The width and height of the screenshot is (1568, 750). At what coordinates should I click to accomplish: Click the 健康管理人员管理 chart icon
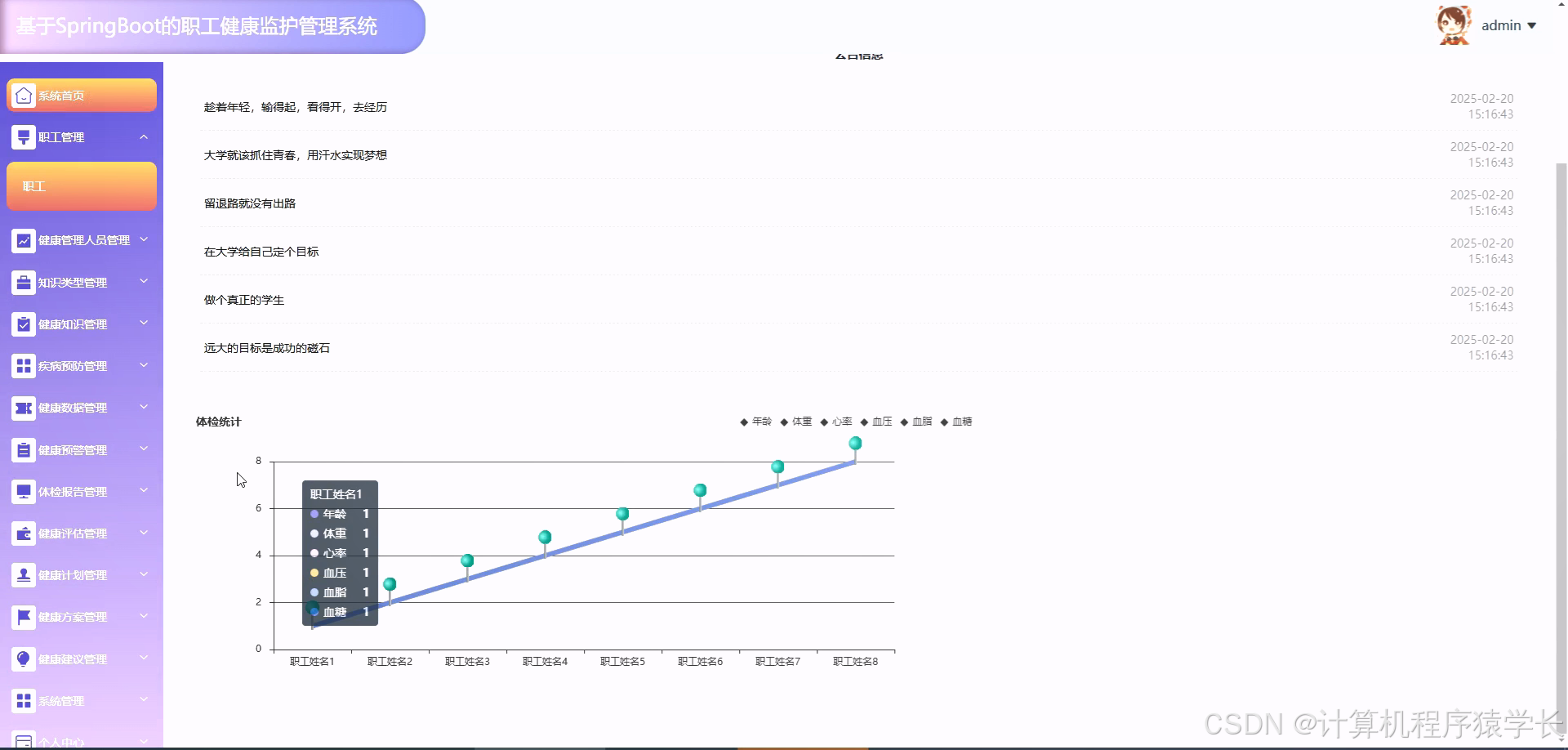pyautogui.click(x=24, y=240)
